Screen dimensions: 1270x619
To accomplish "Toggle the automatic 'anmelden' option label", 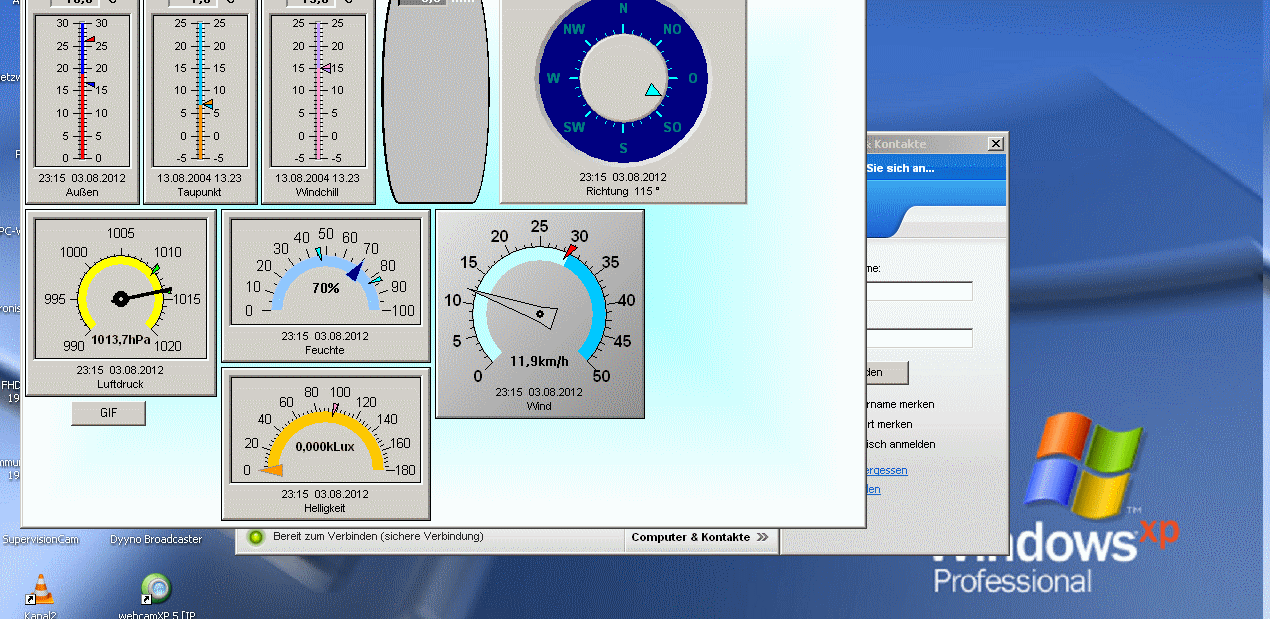I will pyautogui.click(x=900, y=445).
